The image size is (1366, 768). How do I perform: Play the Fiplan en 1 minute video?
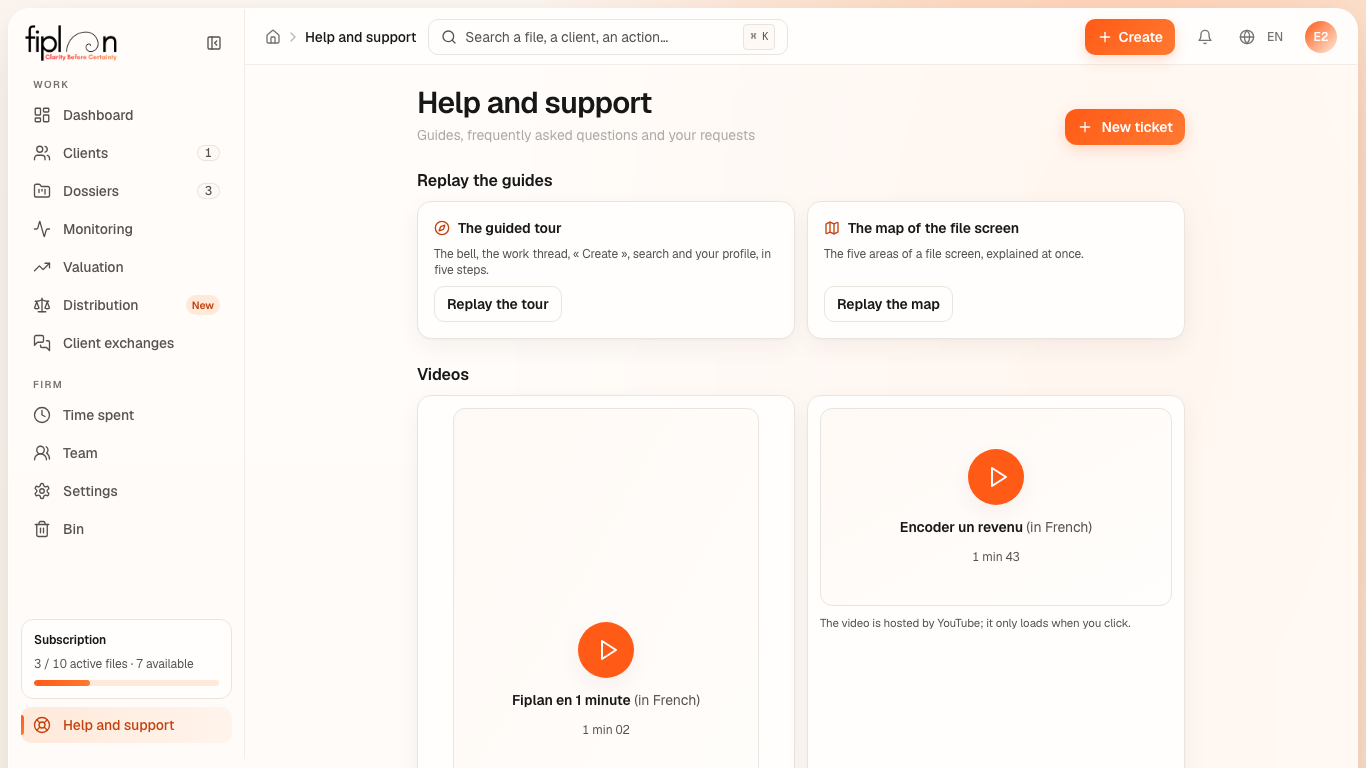pos(606,650)
